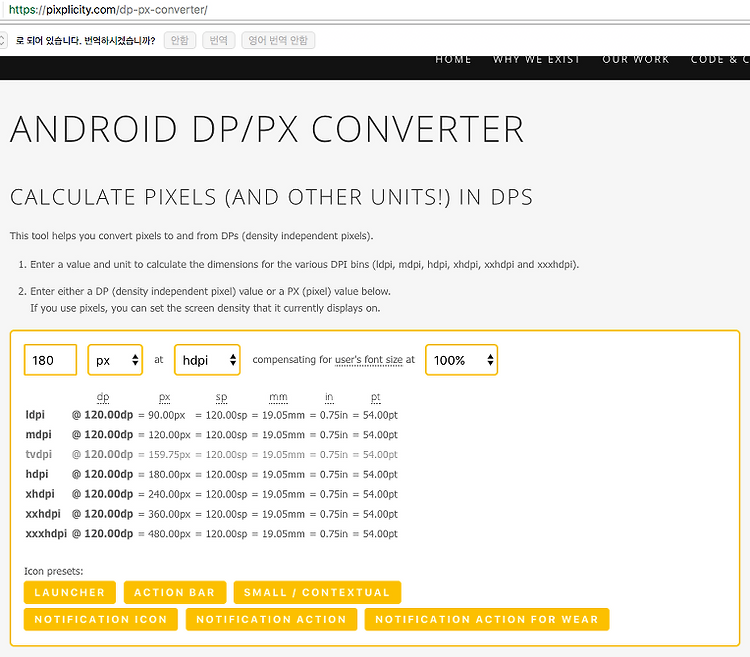This screenshot has height=657, width=750.
Task: Select the ldpi row label
Action: click(35, 415)
